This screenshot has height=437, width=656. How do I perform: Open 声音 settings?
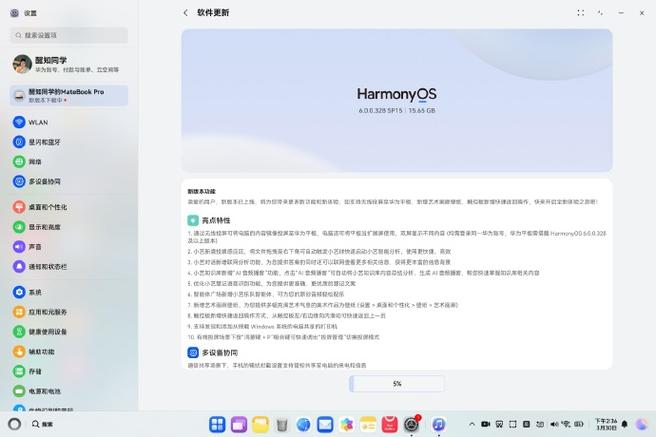tap(69, 246)
